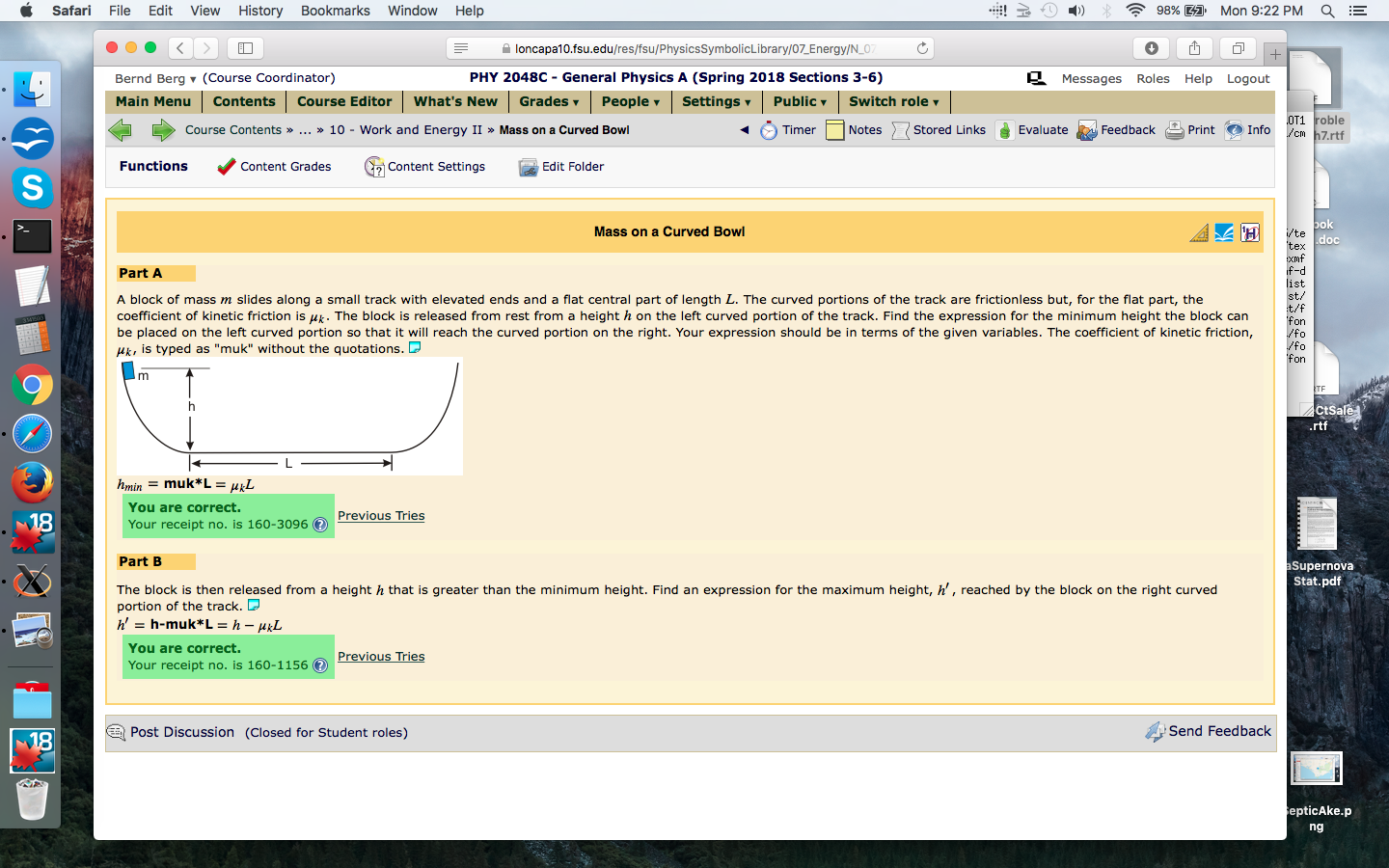
Task: Go to next resource green arrow
Action: click(163, 130)
